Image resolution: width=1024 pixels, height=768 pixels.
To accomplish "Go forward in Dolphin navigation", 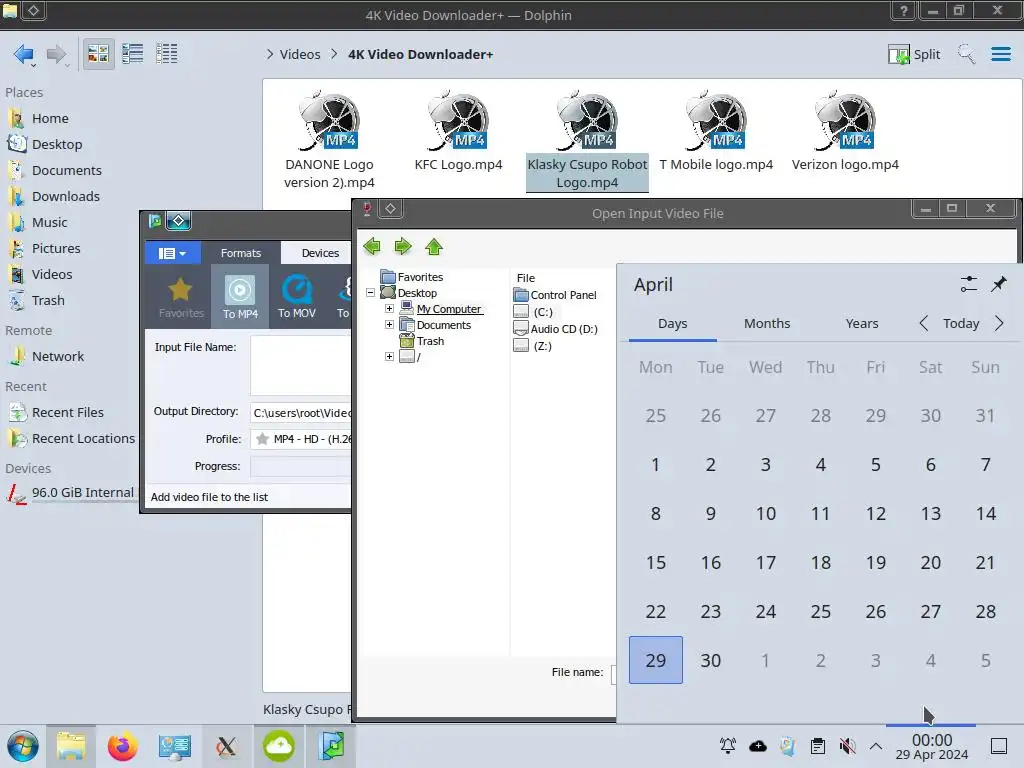I will pos(57,54).
